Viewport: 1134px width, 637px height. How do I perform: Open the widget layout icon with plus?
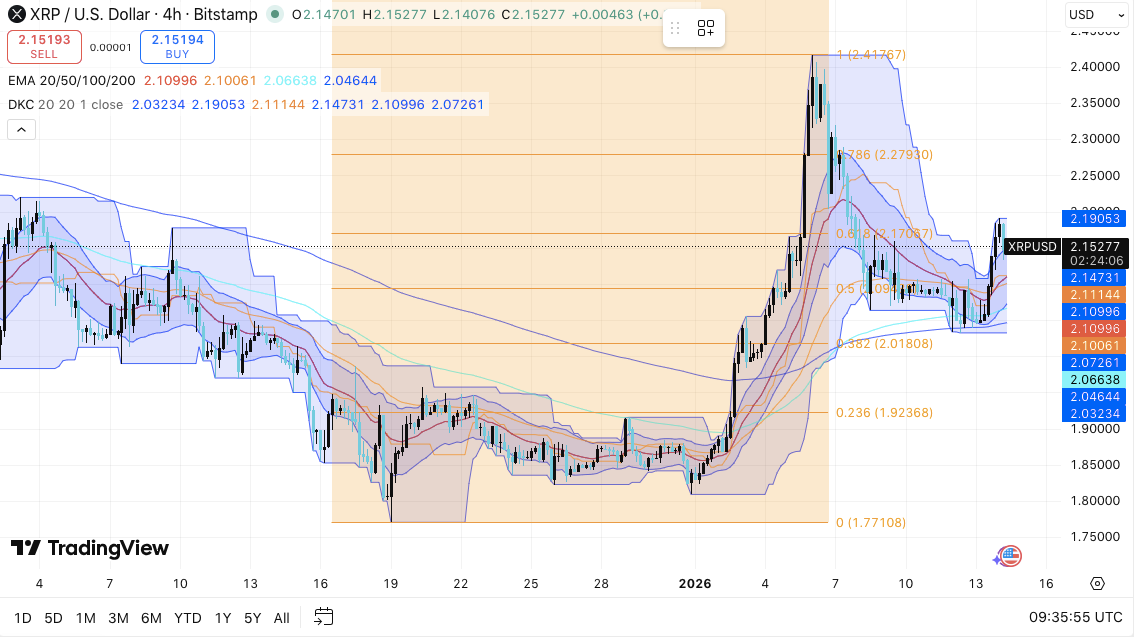click(x=706, y=29)
